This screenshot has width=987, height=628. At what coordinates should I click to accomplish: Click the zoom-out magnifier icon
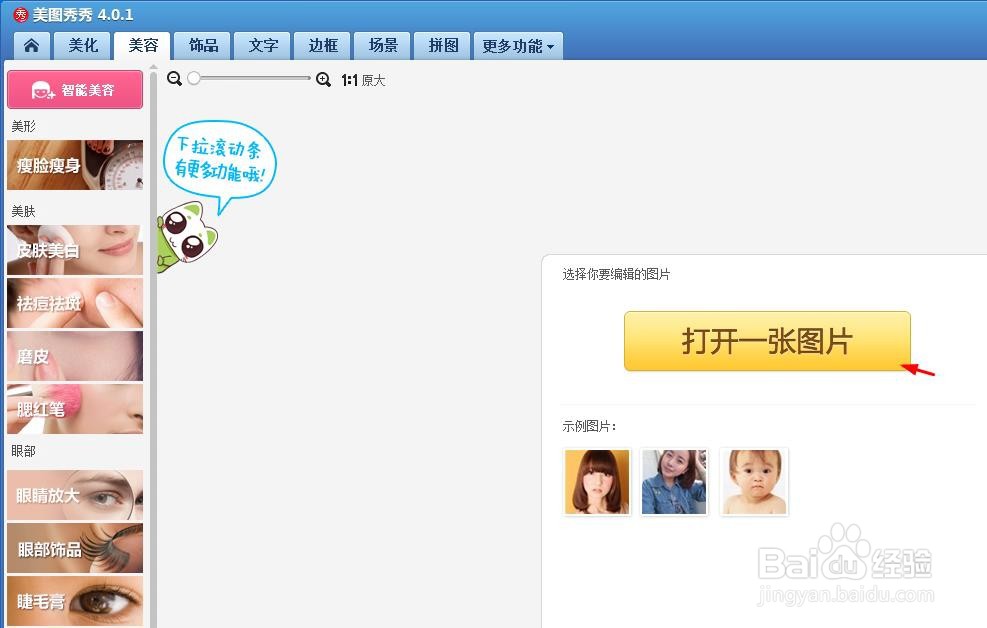tap(175, 79)
